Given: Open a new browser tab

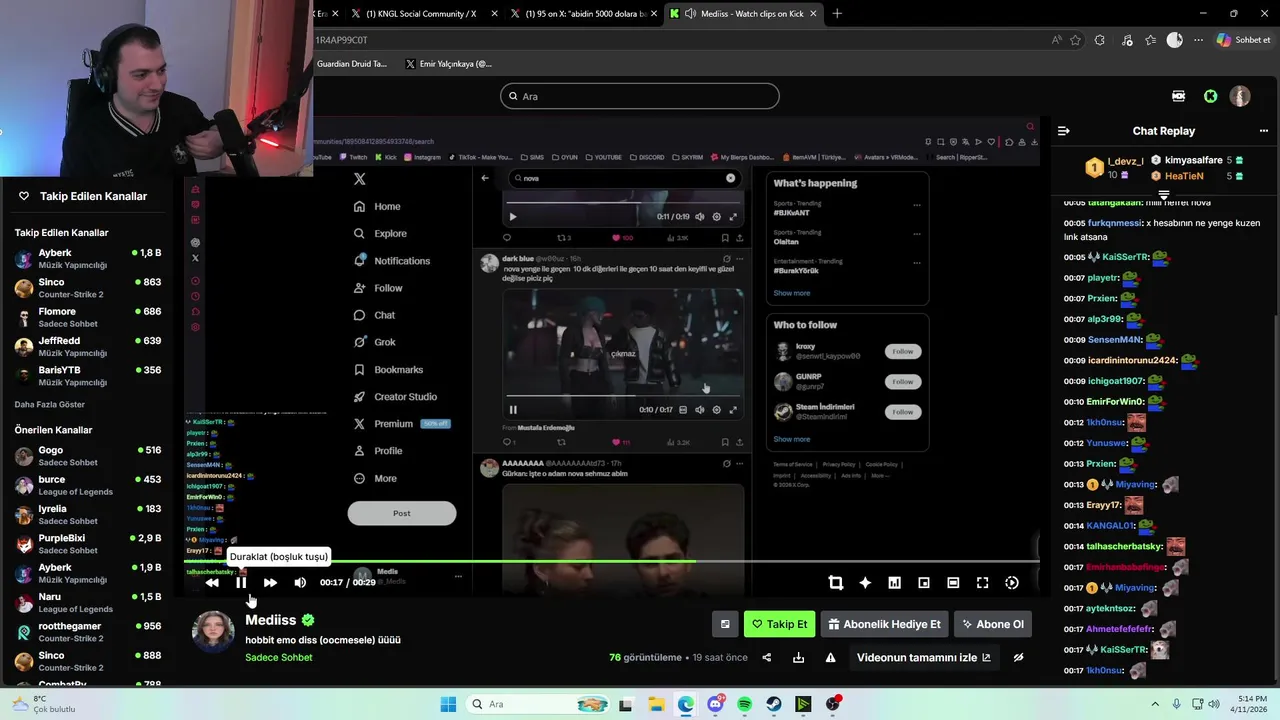Looking at the screenshot, I should coord(837,14).
